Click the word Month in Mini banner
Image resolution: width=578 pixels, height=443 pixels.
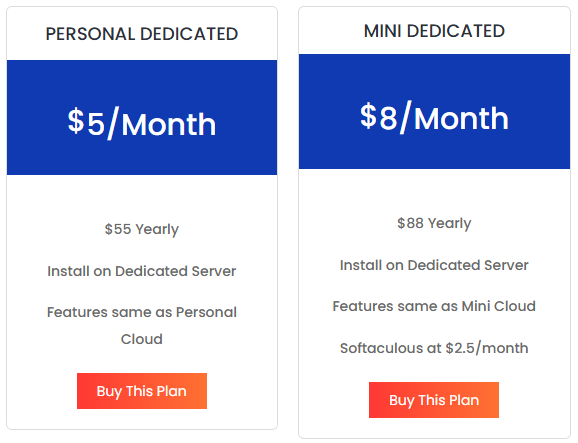pos(461,119)
